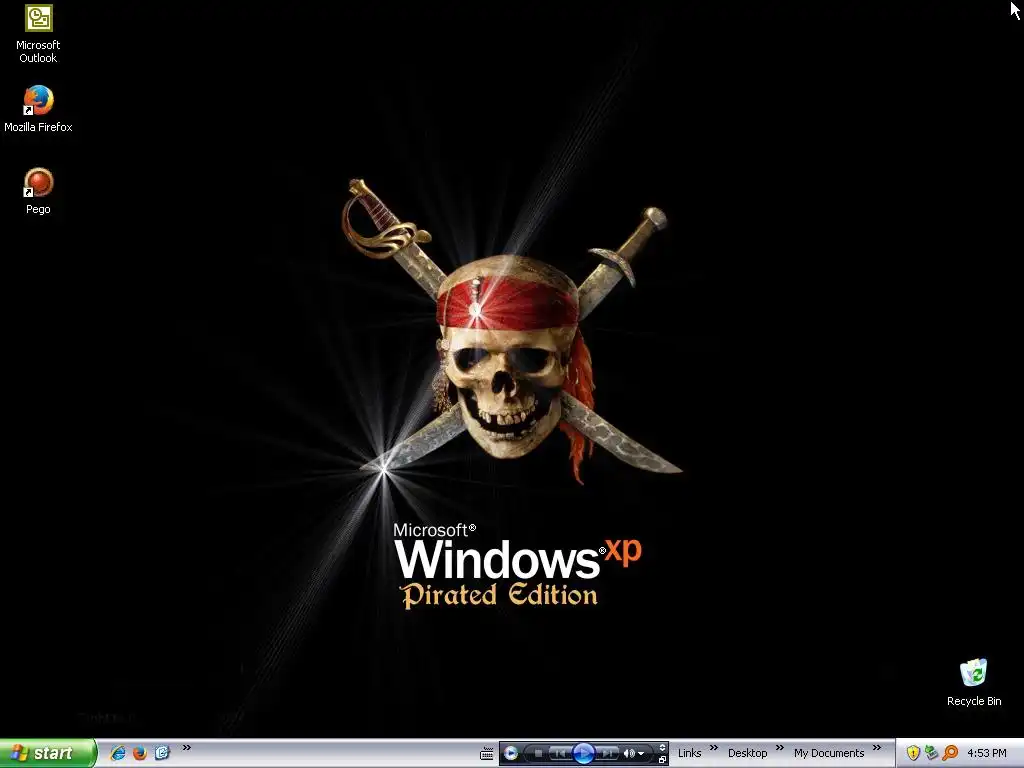Click the media toolbar show video arrows
The image size is (1024, 768).
point(662,747)
